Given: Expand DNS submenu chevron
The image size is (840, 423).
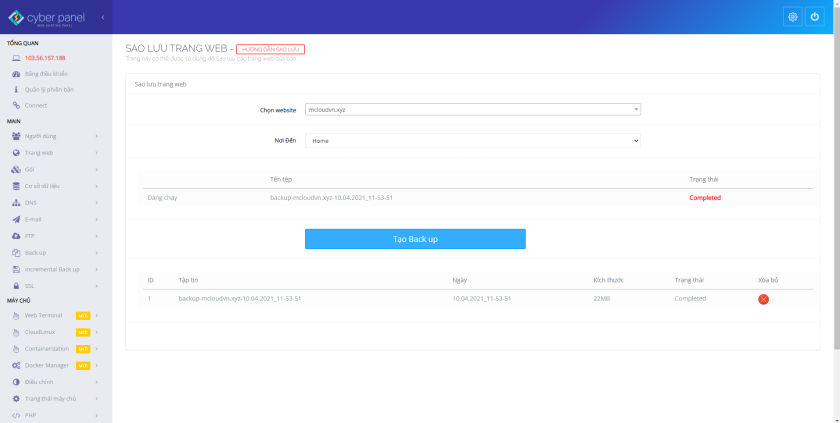Looking at the screenshot, I should (96, 203).
